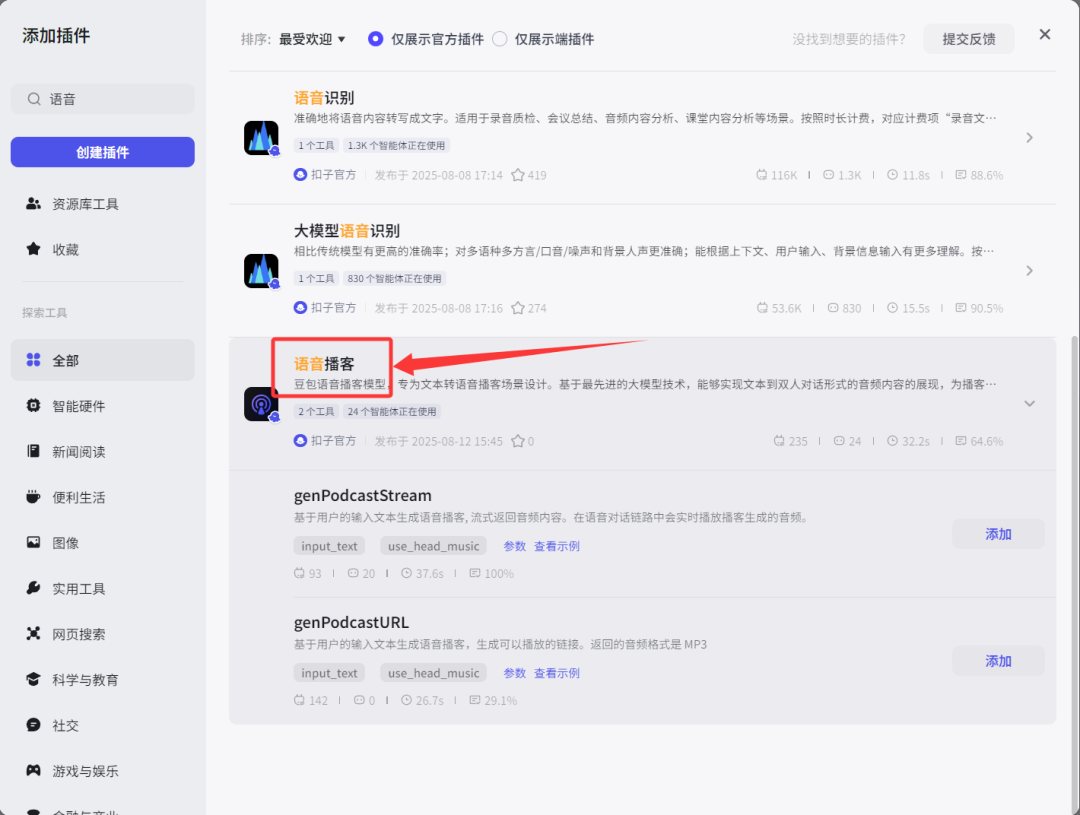Select the 仅展示端插件 radio button

click(499, 39)
